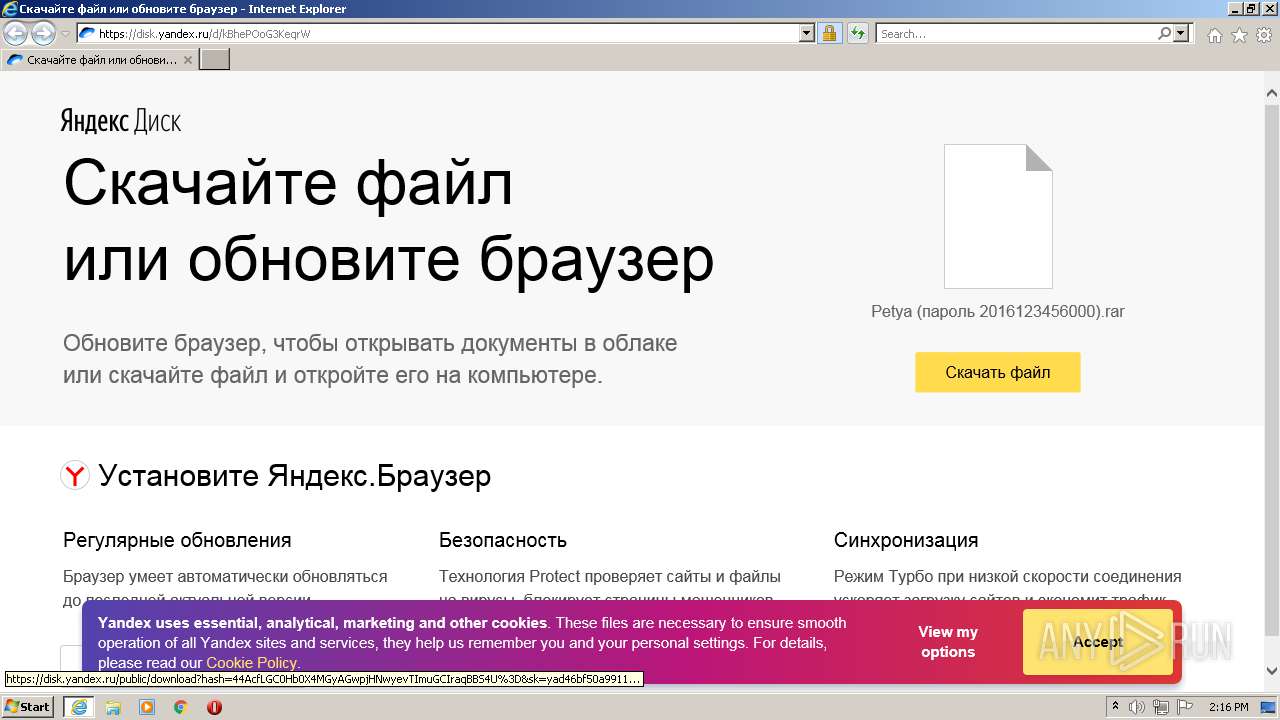Open Internet Explorer taskbar icon
1280x720 pixels.
pos(78,707)
